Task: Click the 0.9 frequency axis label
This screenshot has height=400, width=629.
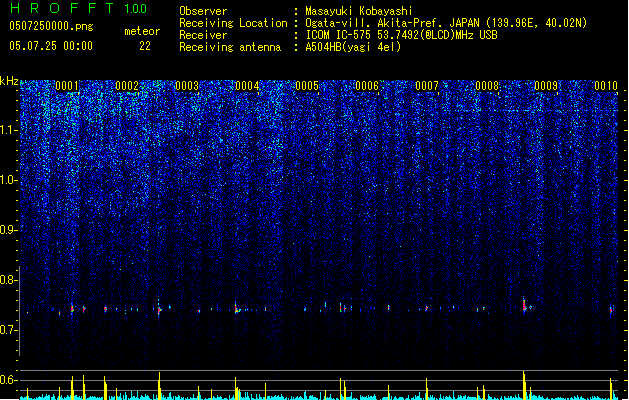Action: [x=8, y=230]
